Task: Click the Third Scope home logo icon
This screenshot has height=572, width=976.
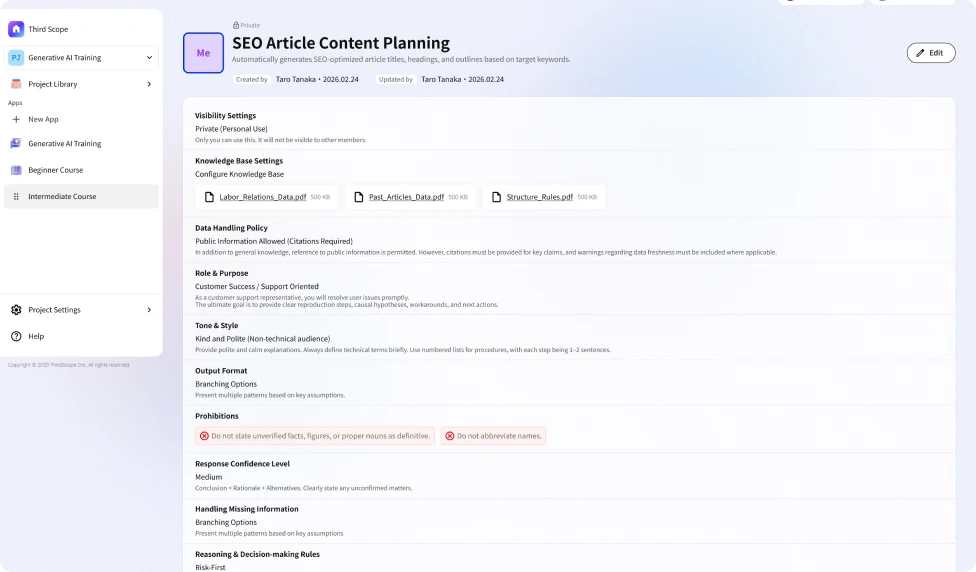Action: coord(16,29)
